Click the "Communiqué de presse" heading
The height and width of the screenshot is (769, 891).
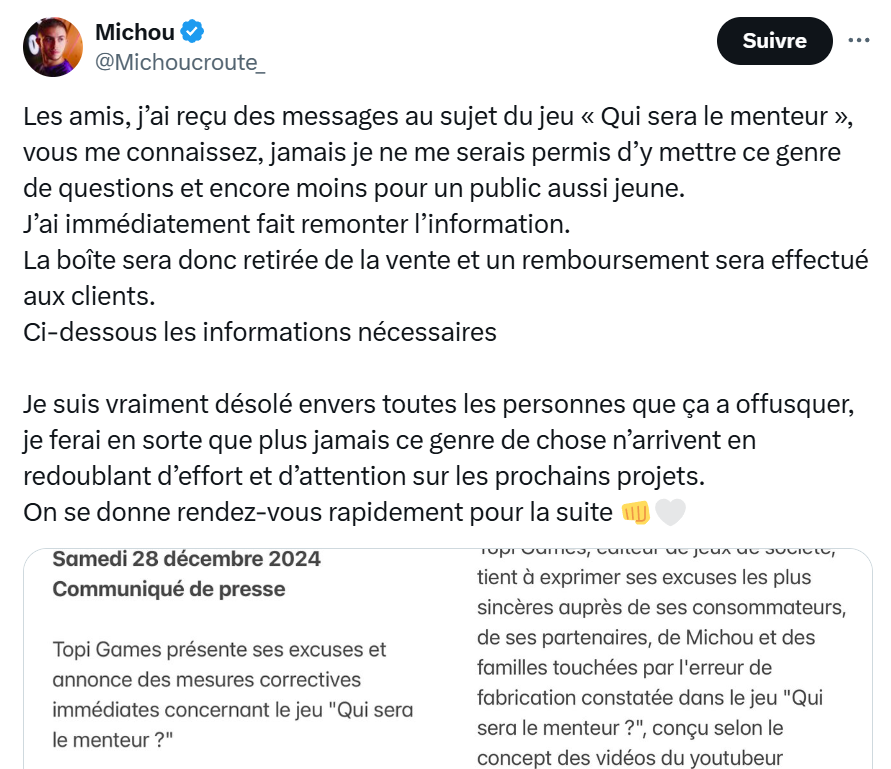tap(169, 589)
